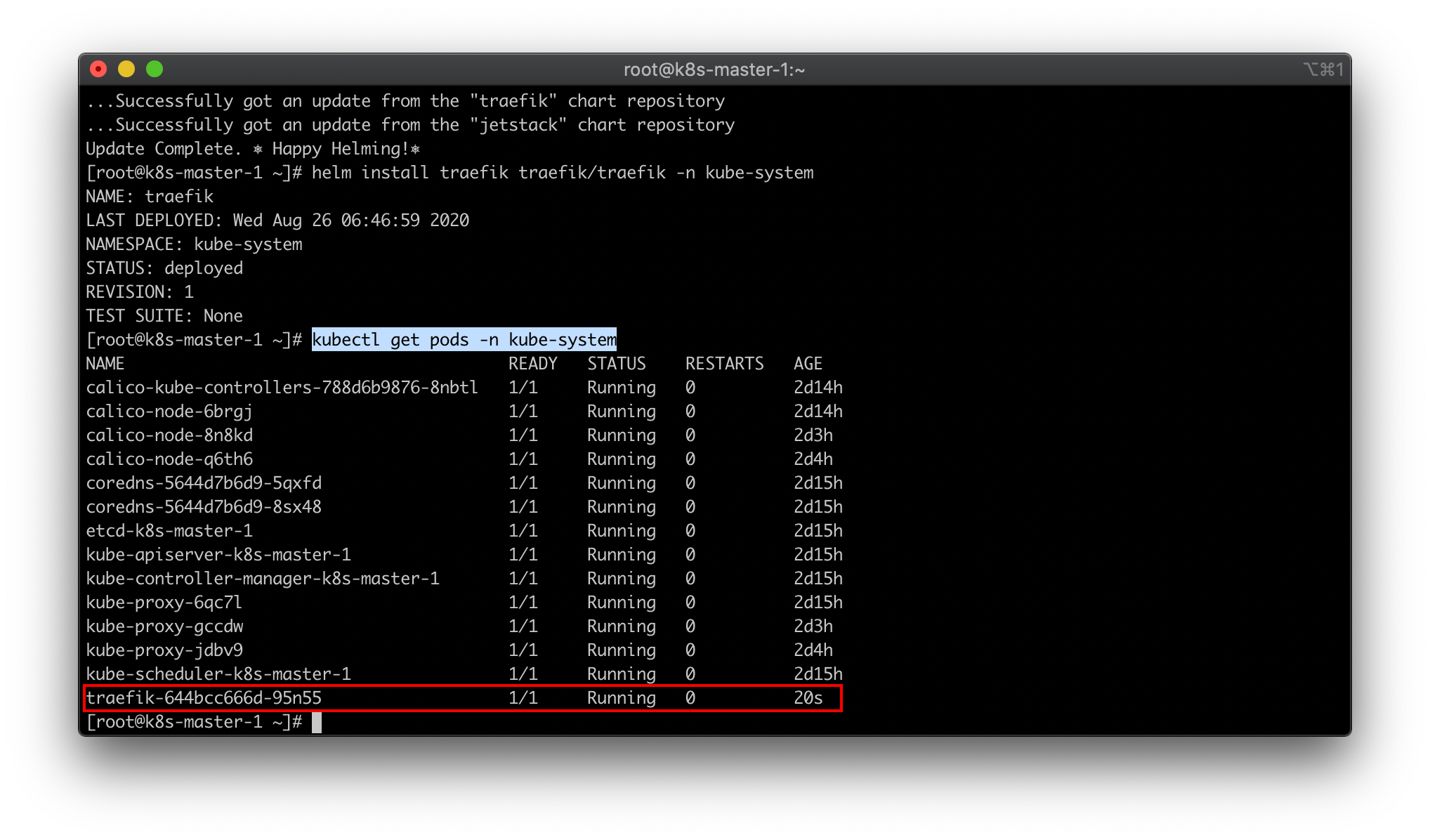Click the calico-kube-controllers-788d6b9876-8nbtl pod name
The image size is (1430, 840).
point(282,388)
